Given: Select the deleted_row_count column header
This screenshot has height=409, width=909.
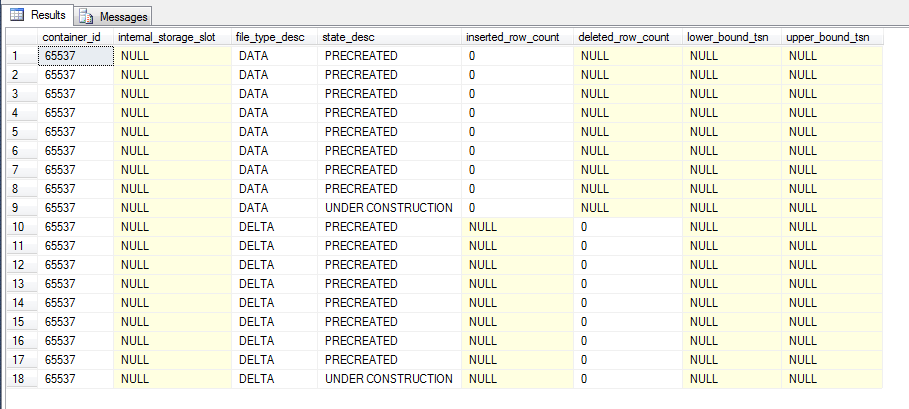Looking at the screenshot, I should (x=624, y=37).
